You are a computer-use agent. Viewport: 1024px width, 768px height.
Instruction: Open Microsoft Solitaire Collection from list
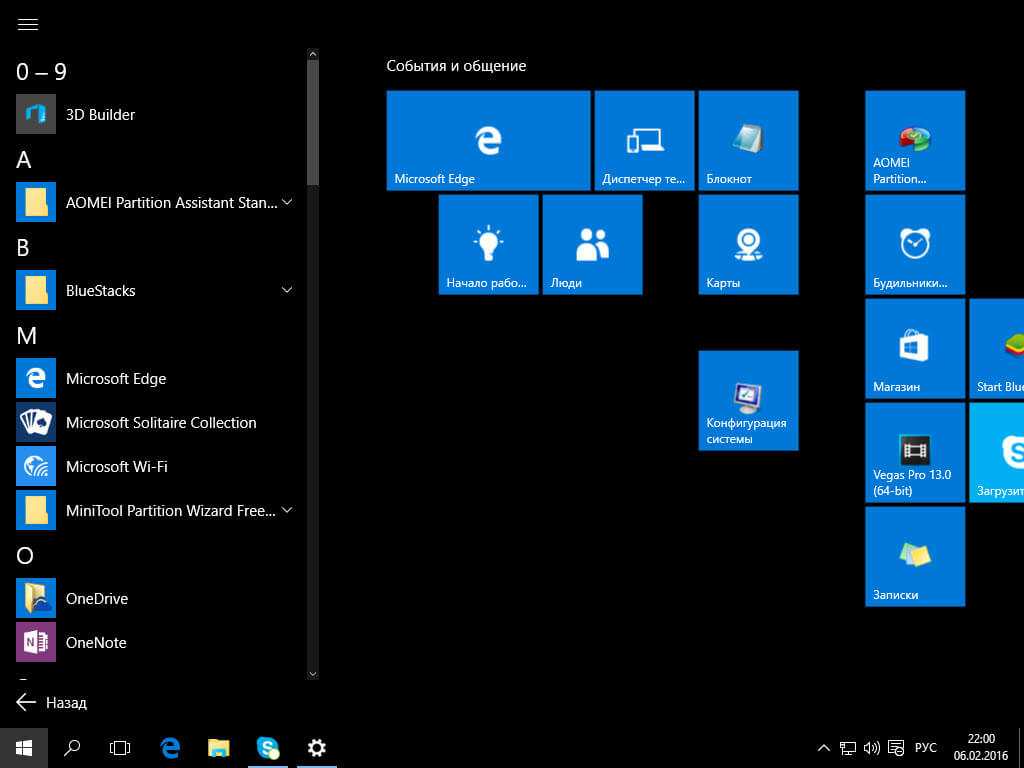(160, 422)
